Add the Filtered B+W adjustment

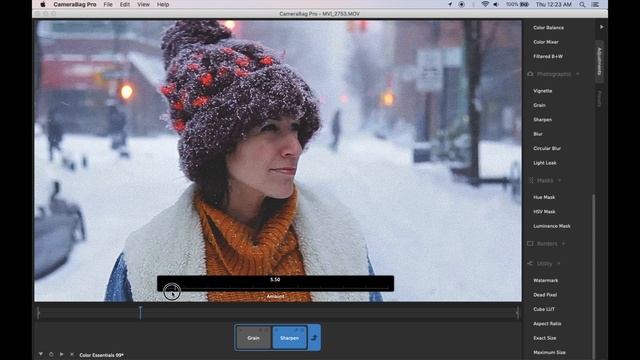point(548,56)
